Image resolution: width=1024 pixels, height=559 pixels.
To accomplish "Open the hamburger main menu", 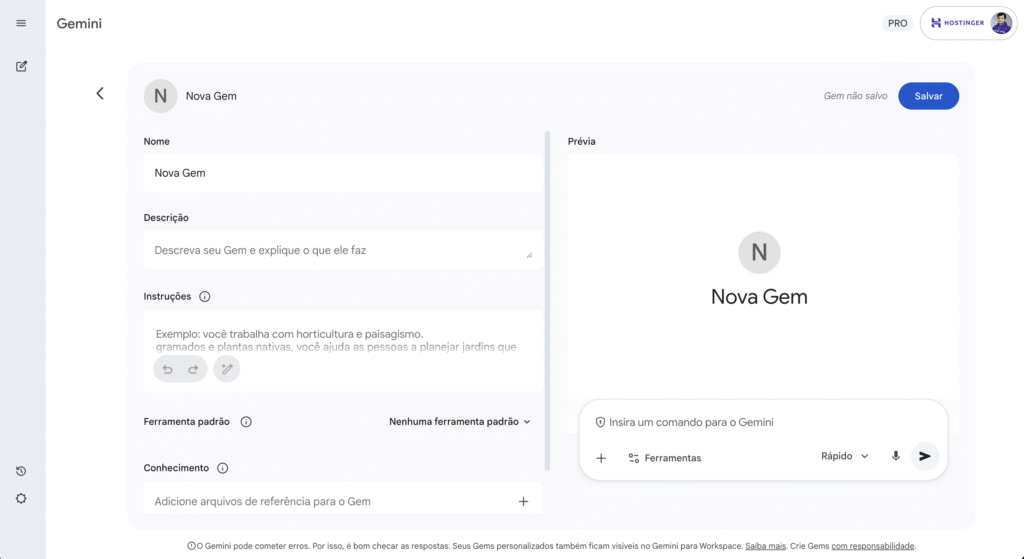I will pos(21,24).
